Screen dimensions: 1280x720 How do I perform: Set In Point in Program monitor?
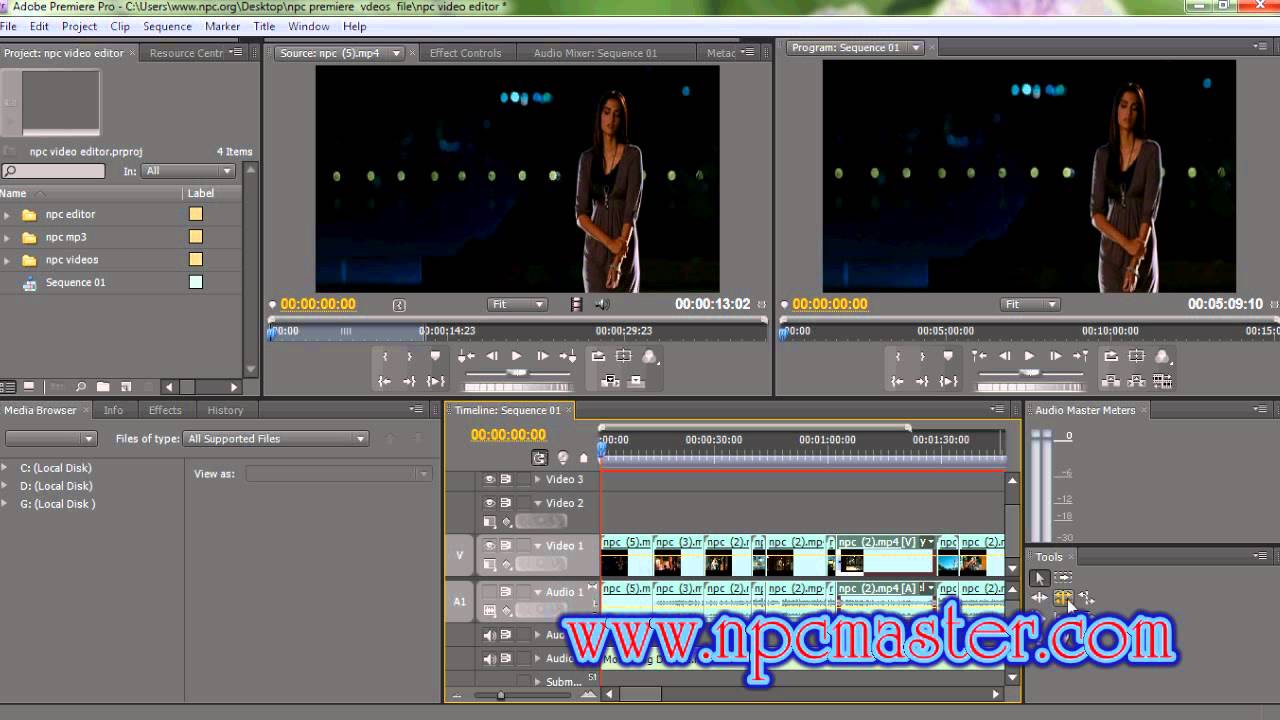click(x=898, y=357)
